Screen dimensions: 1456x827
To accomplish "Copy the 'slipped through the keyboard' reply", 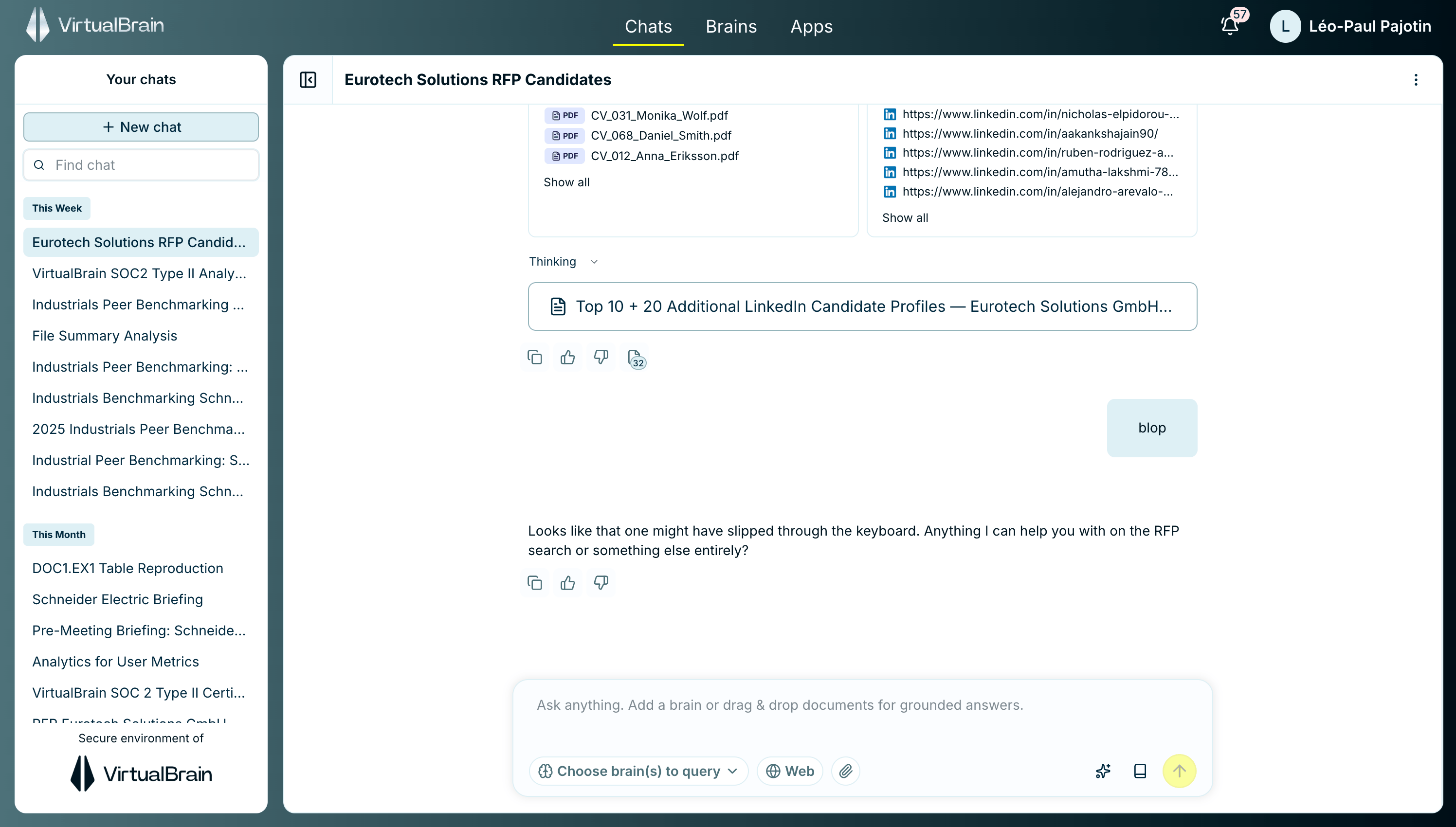I will point(535,583).
